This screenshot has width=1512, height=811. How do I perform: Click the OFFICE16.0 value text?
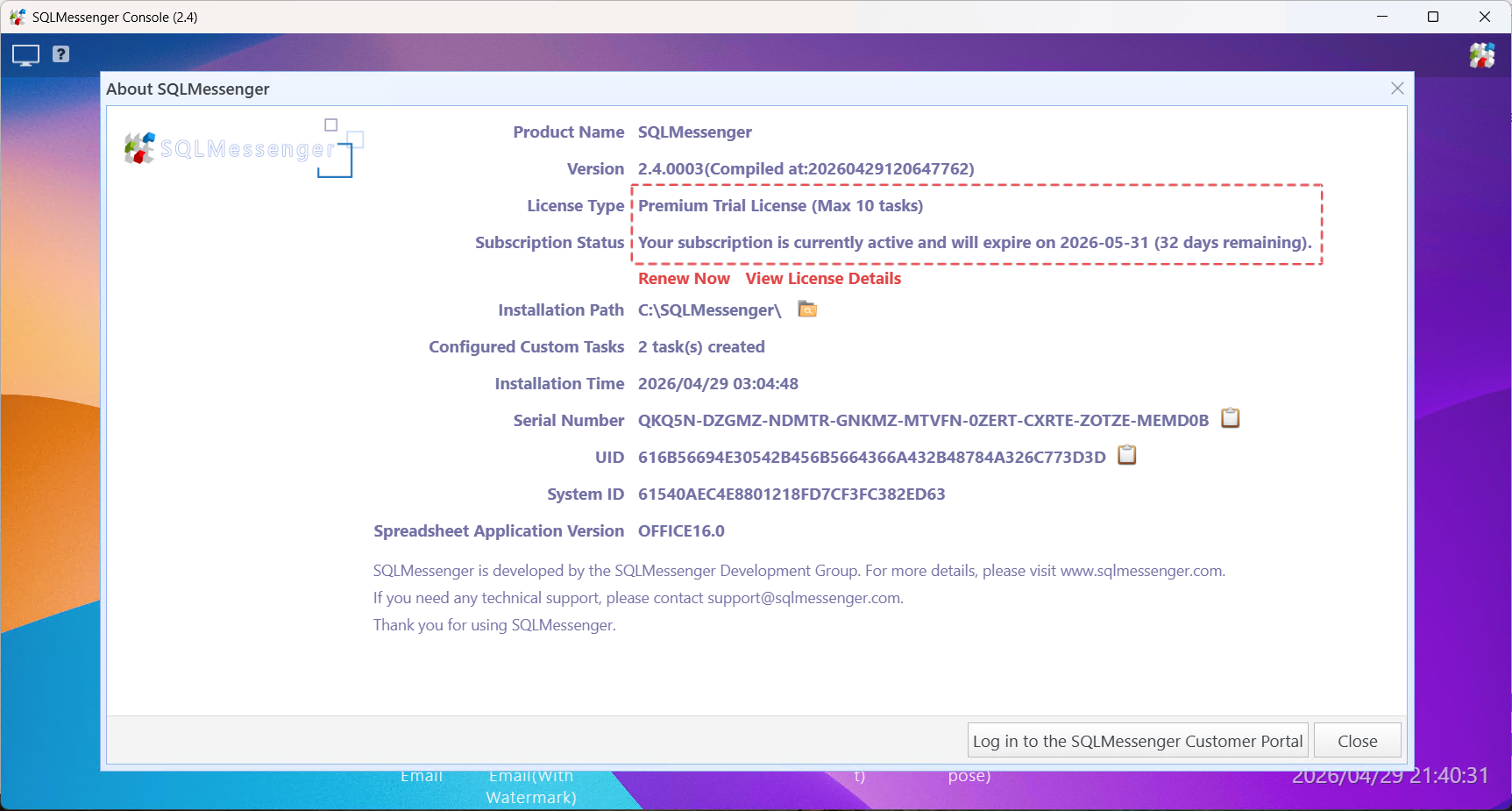click(x=681, y=530)
